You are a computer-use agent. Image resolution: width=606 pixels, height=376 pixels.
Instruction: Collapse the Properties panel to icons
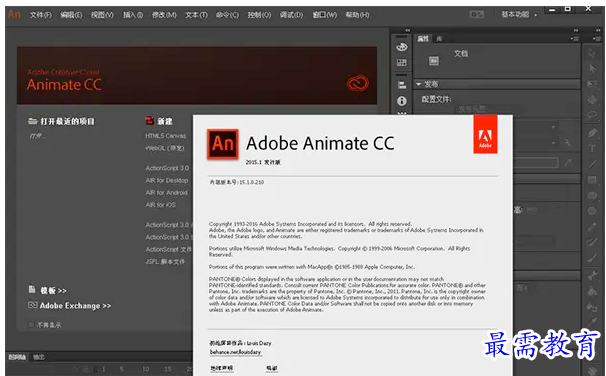[576, 30]
